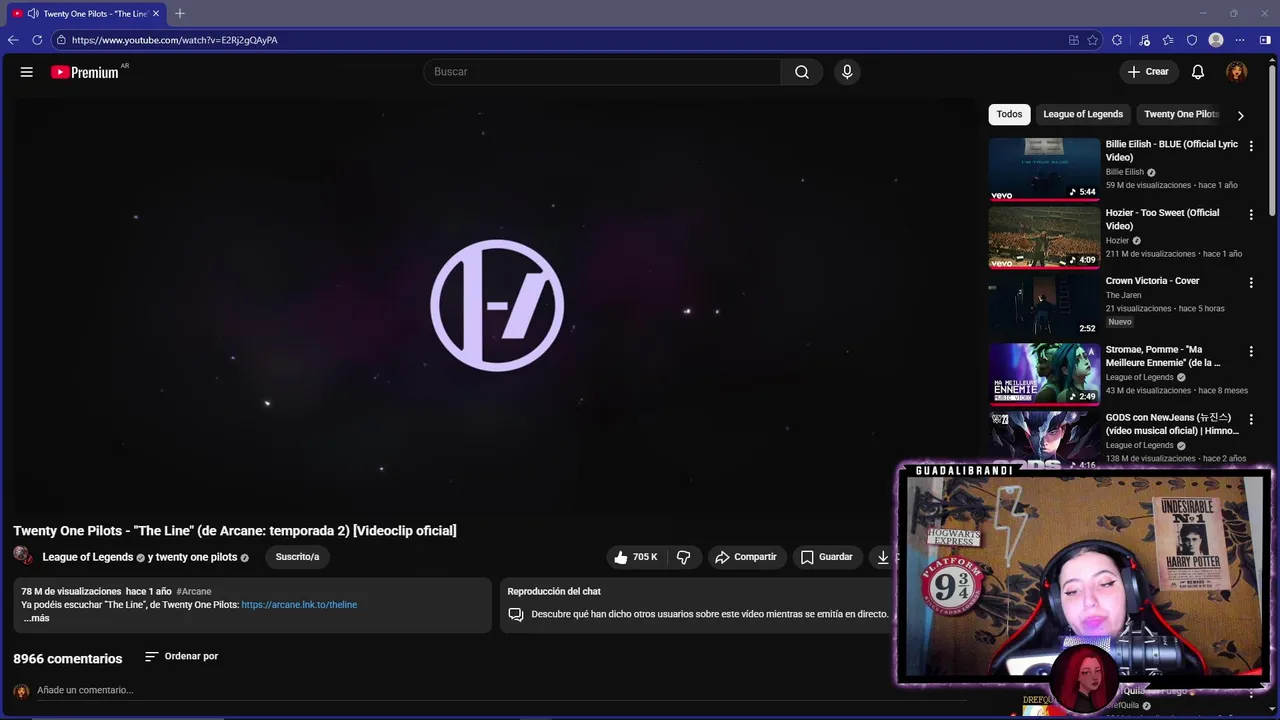
Task: Select the Todos filter chip
Action: coord(1010,114)
